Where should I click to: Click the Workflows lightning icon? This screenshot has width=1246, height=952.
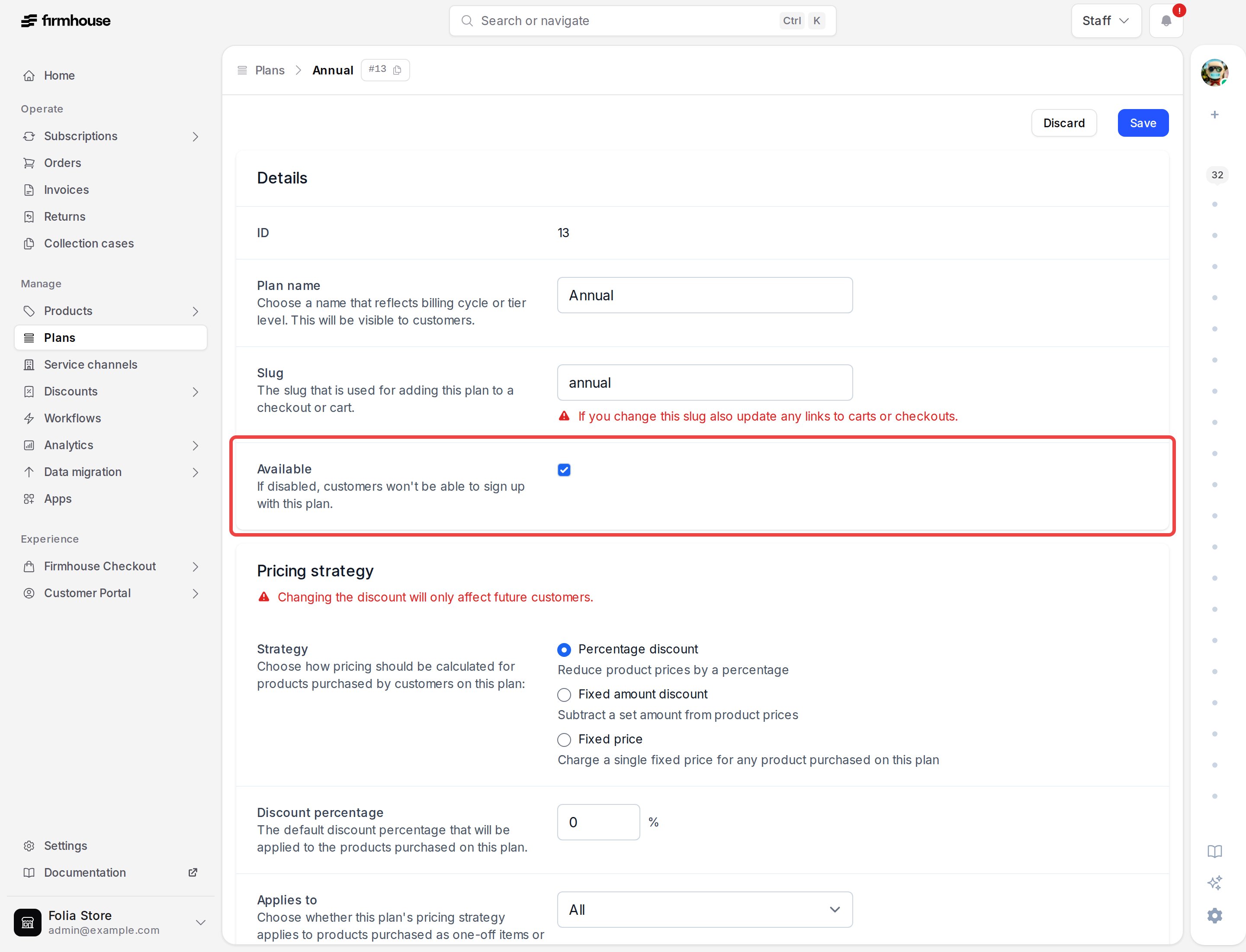pos(29,419)
